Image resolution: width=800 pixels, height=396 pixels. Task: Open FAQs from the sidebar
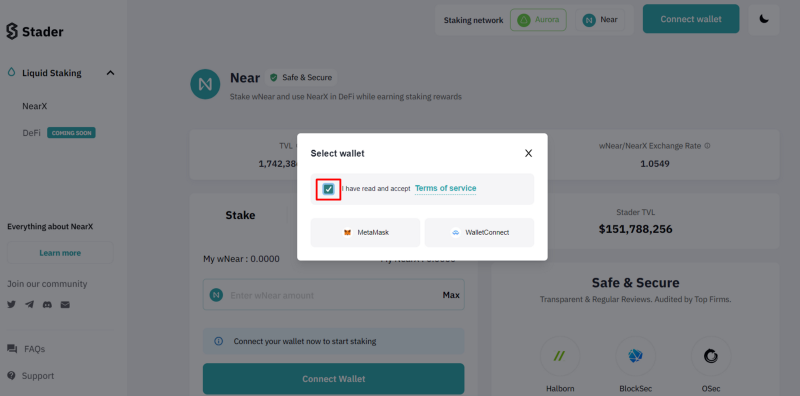(x=35, y=349)
